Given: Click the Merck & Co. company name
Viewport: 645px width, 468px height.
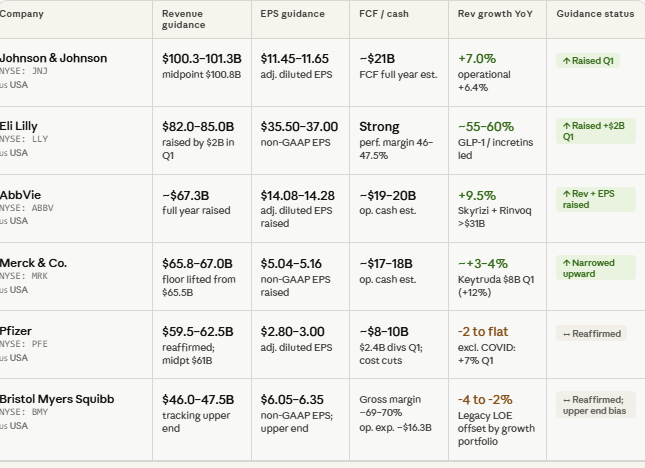Looking at the screenshot, I should [x=33, y=263].
